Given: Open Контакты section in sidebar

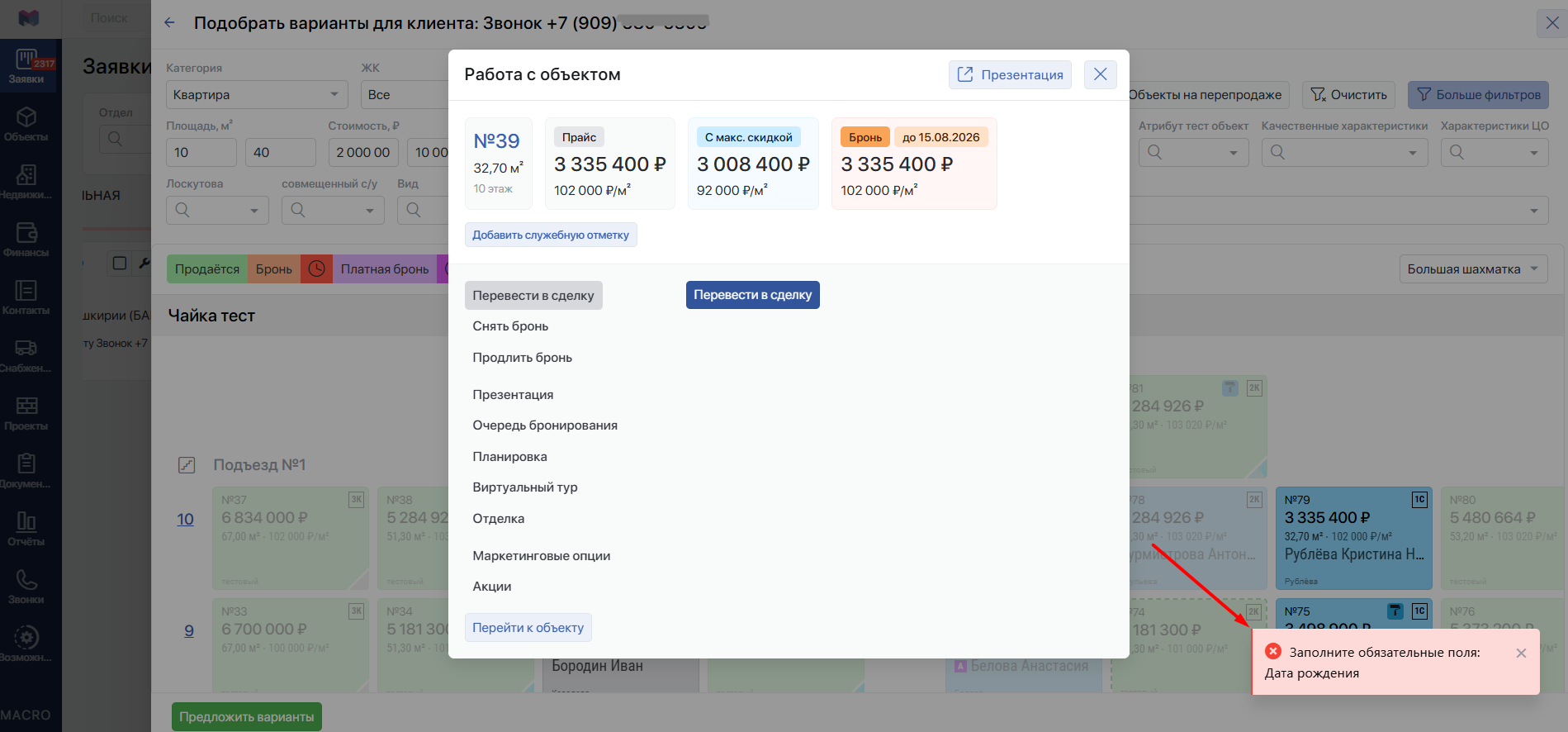Looking at the screenshot, I should tap(27, 297).
